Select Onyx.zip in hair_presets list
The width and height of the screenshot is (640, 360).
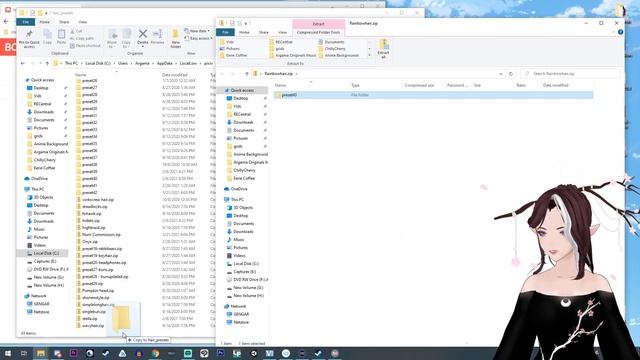[x=89, y=242]
